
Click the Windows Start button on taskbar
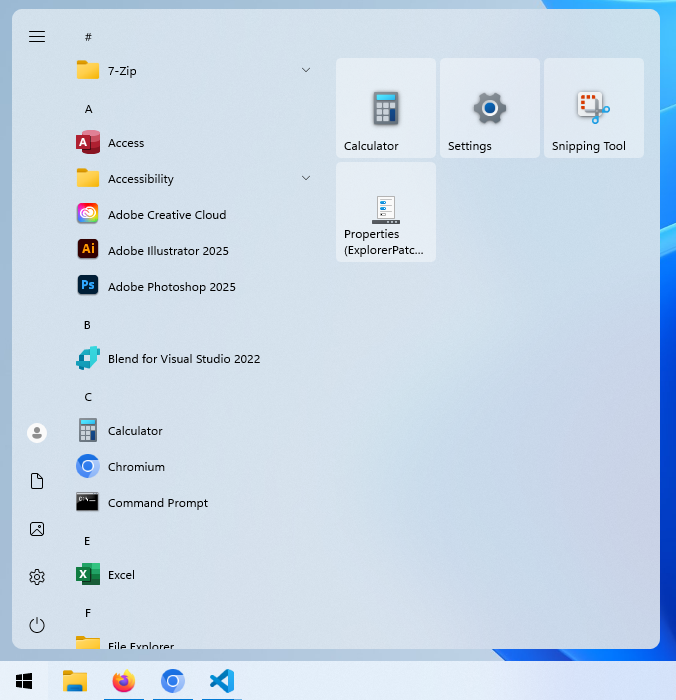[x=24, y=681]
